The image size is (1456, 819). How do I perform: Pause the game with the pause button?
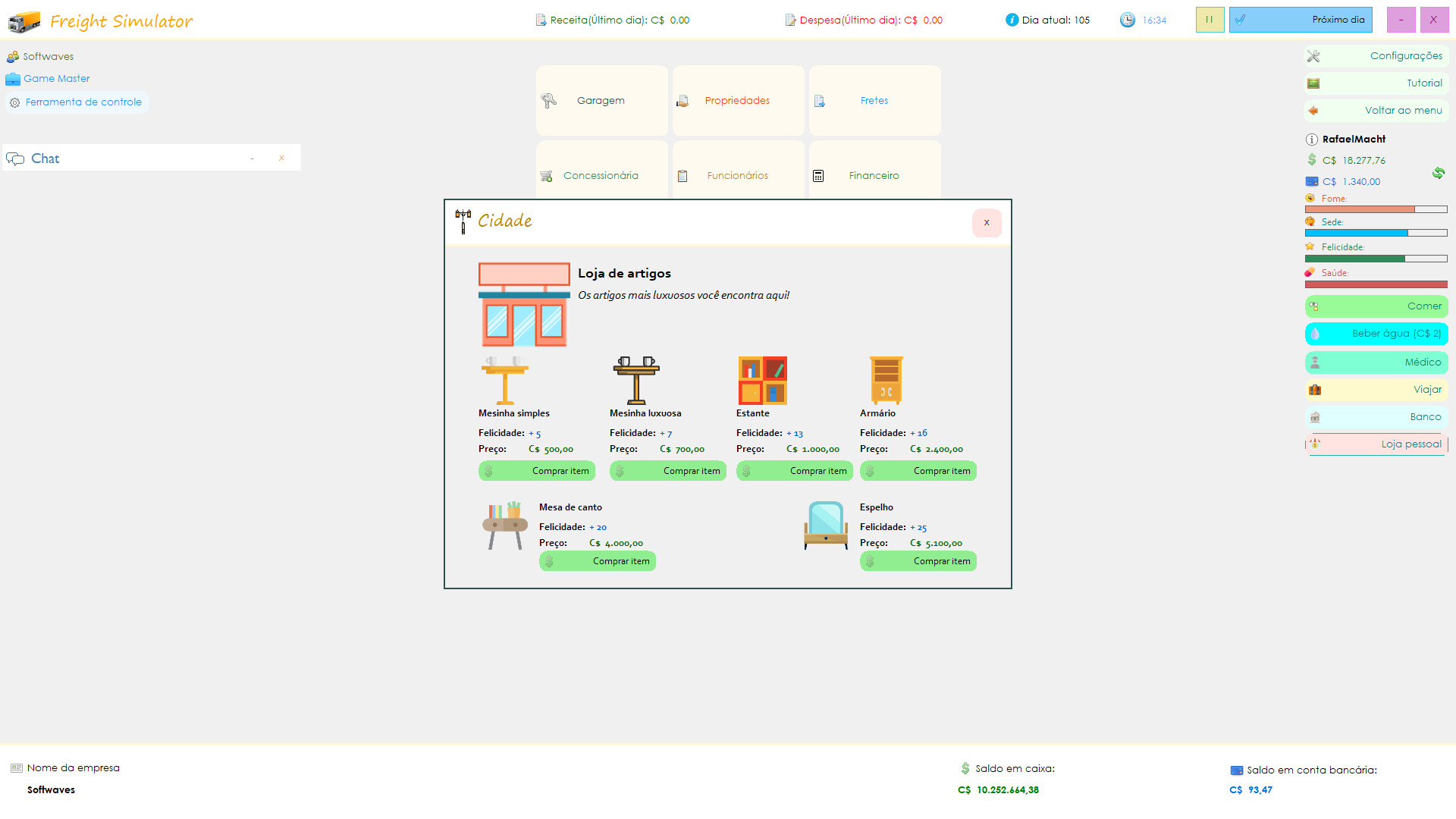pos(1210,20)
